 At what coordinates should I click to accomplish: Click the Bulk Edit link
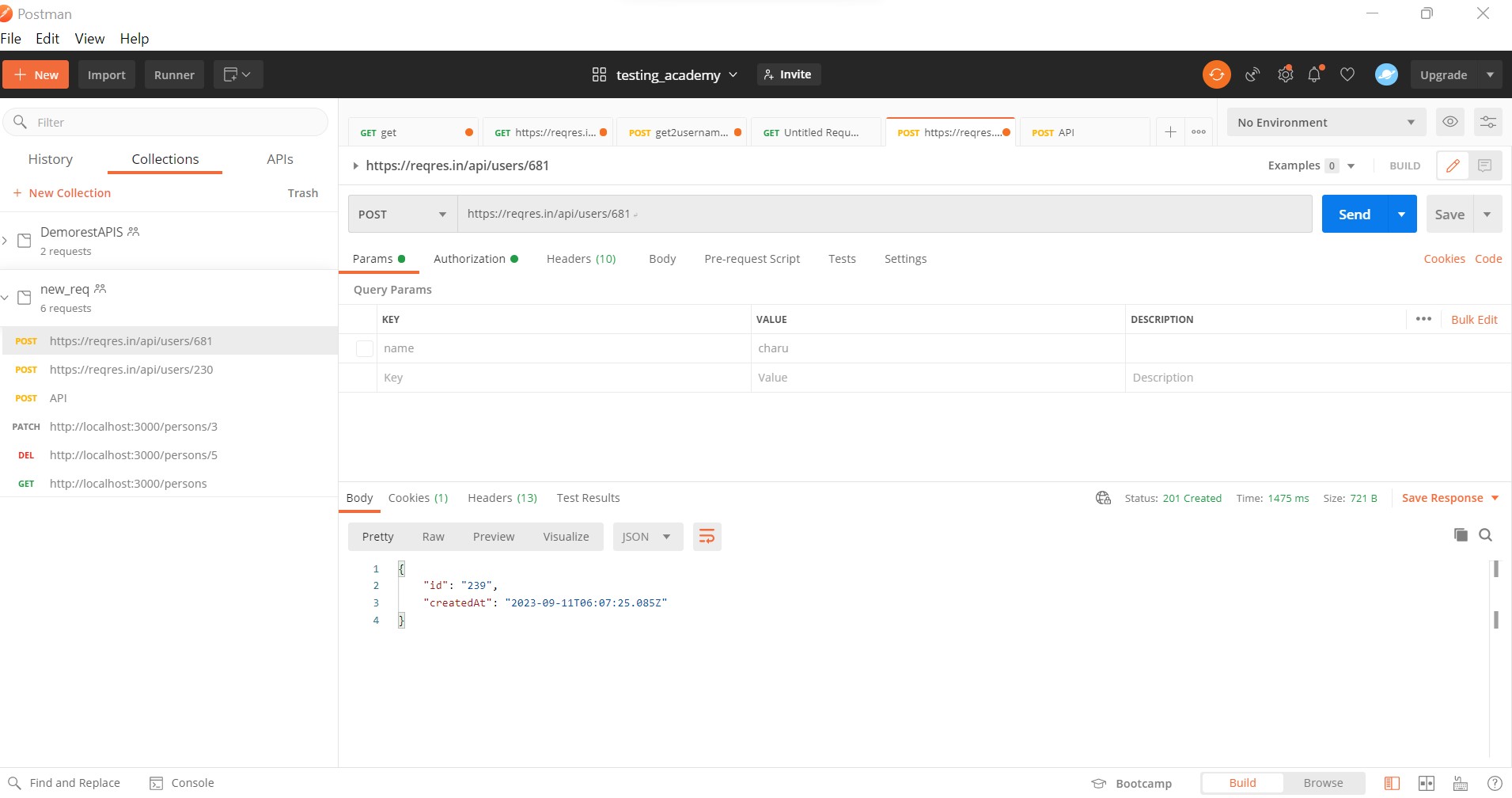[x=1474, y=319]
